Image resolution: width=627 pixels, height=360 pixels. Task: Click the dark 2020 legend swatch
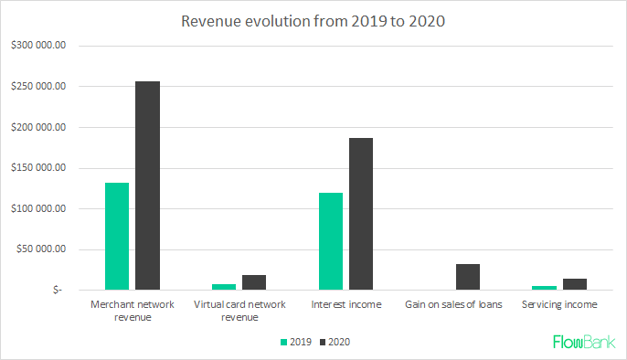click(x=323, y=342)
